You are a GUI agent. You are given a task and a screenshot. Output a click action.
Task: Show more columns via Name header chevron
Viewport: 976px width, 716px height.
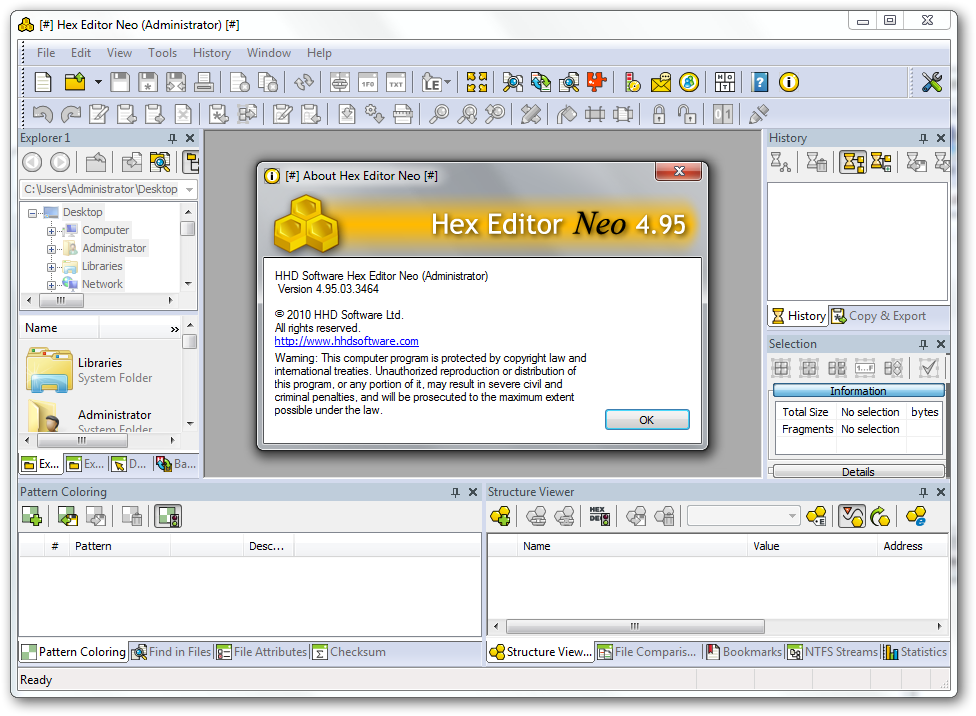(x=174, y=329)
